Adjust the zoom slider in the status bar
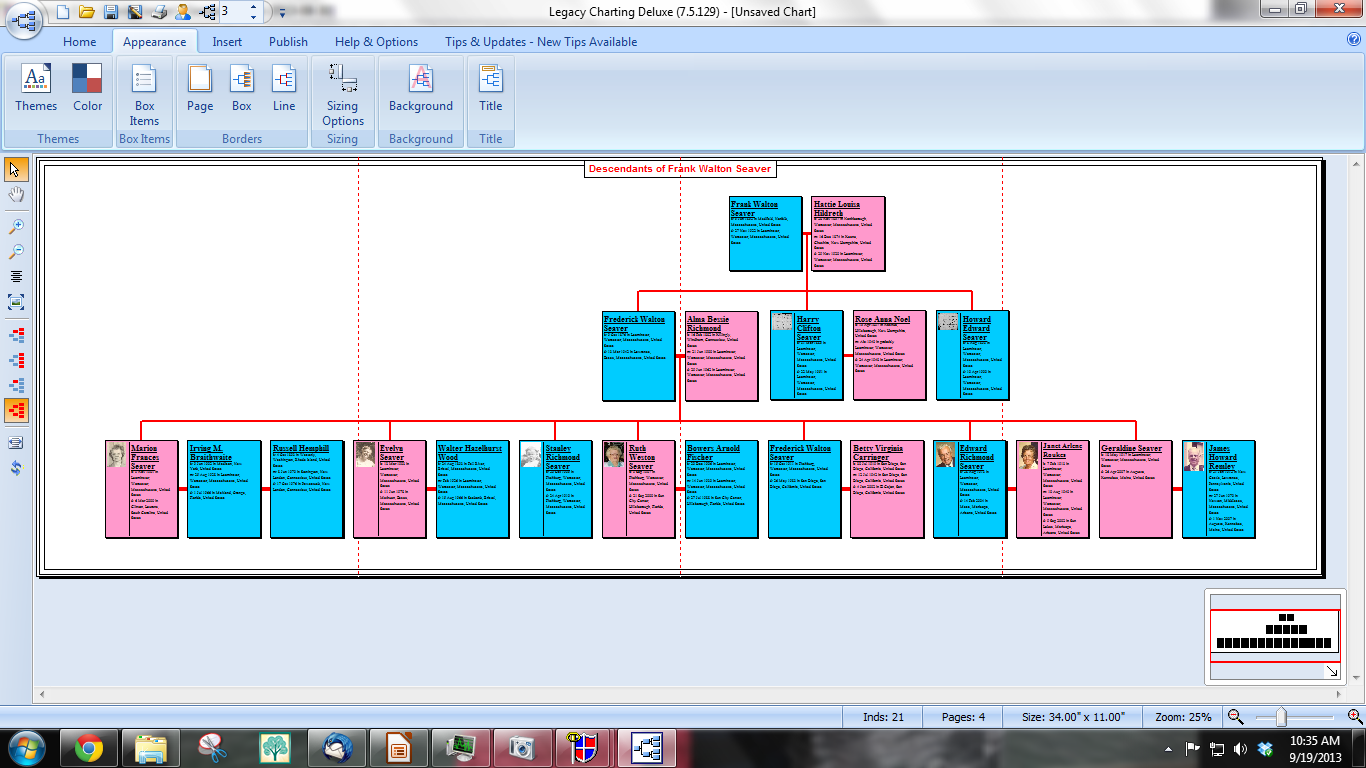 (1281, 716)
